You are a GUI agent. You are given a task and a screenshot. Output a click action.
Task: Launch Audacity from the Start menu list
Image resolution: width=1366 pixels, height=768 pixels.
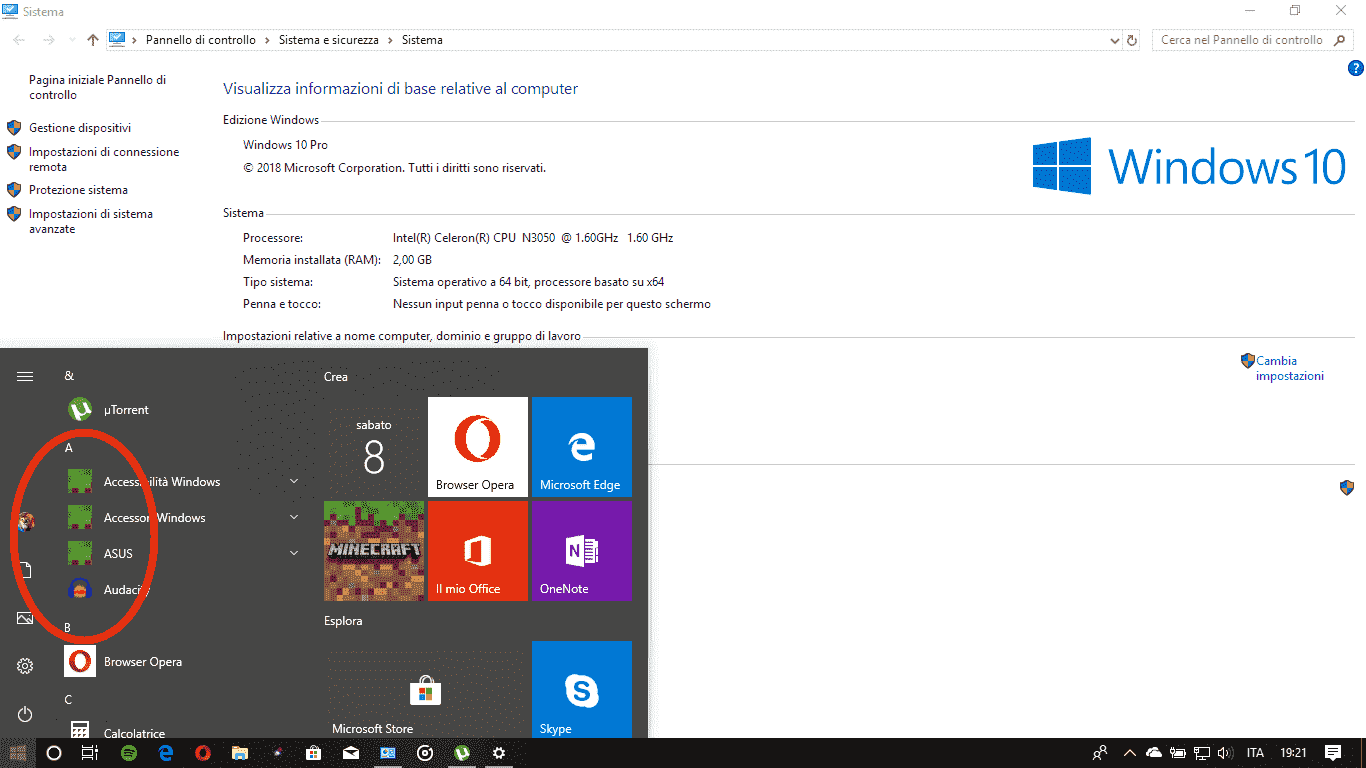[125, 590]
